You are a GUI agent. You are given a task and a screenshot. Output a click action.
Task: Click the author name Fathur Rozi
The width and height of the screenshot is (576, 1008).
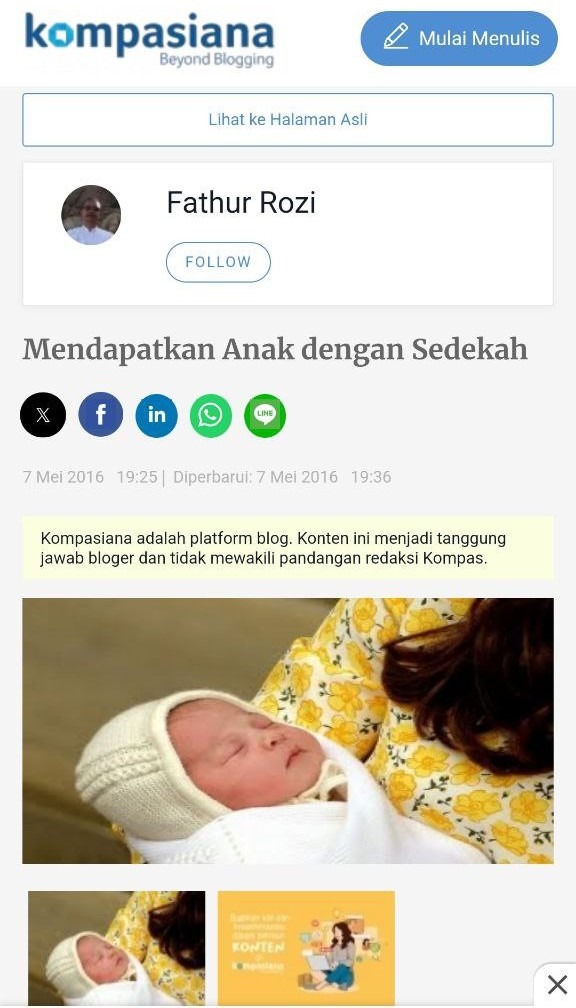point(241,202)
